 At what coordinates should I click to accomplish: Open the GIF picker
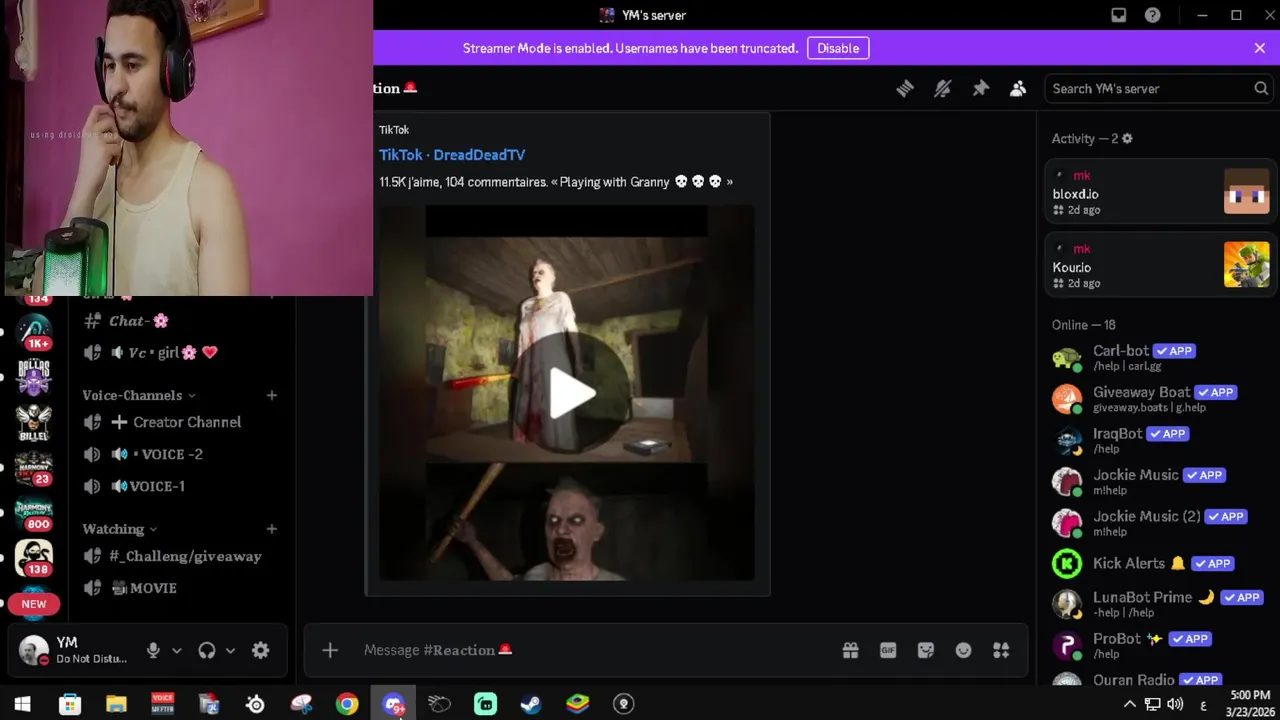[888, 650]
